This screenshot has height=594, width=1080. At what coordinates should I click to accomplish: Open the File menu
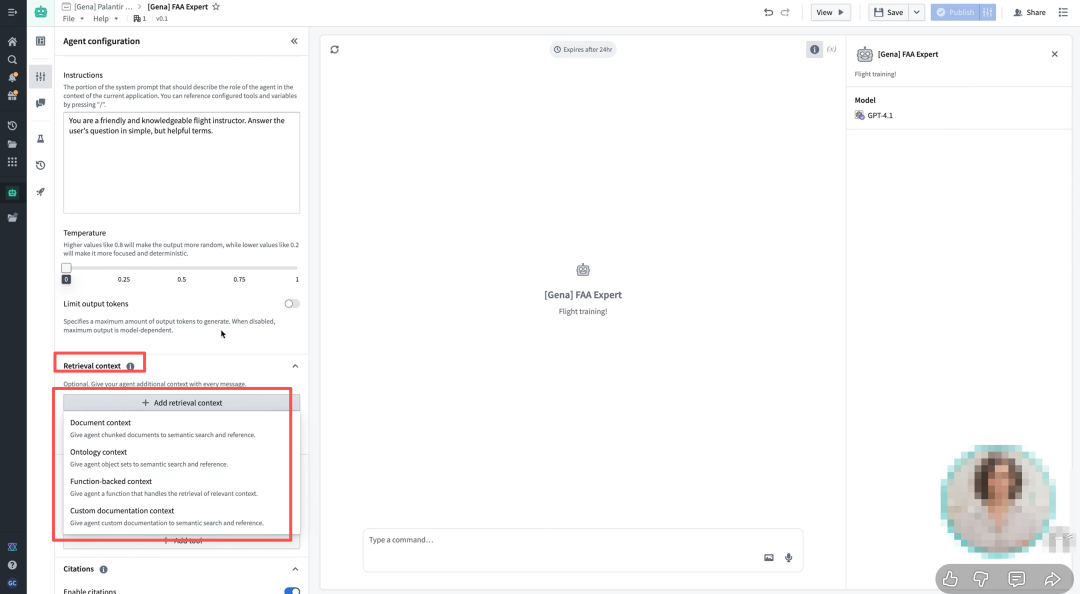point(72,19)
